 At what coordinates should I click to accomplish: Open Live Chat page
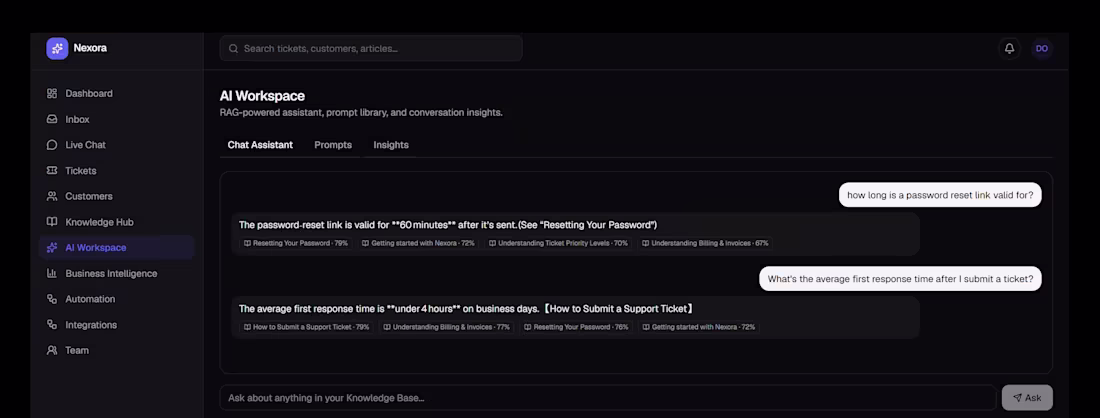(116, 144)
